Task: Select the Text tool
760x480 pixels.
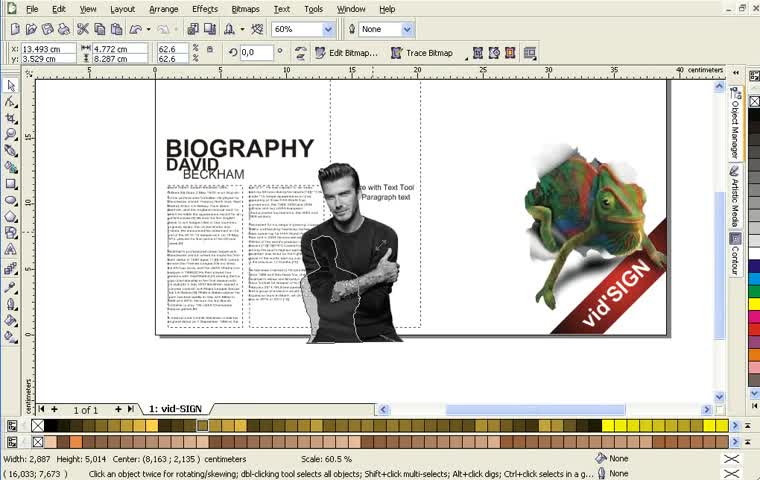Action: (11, 249)
